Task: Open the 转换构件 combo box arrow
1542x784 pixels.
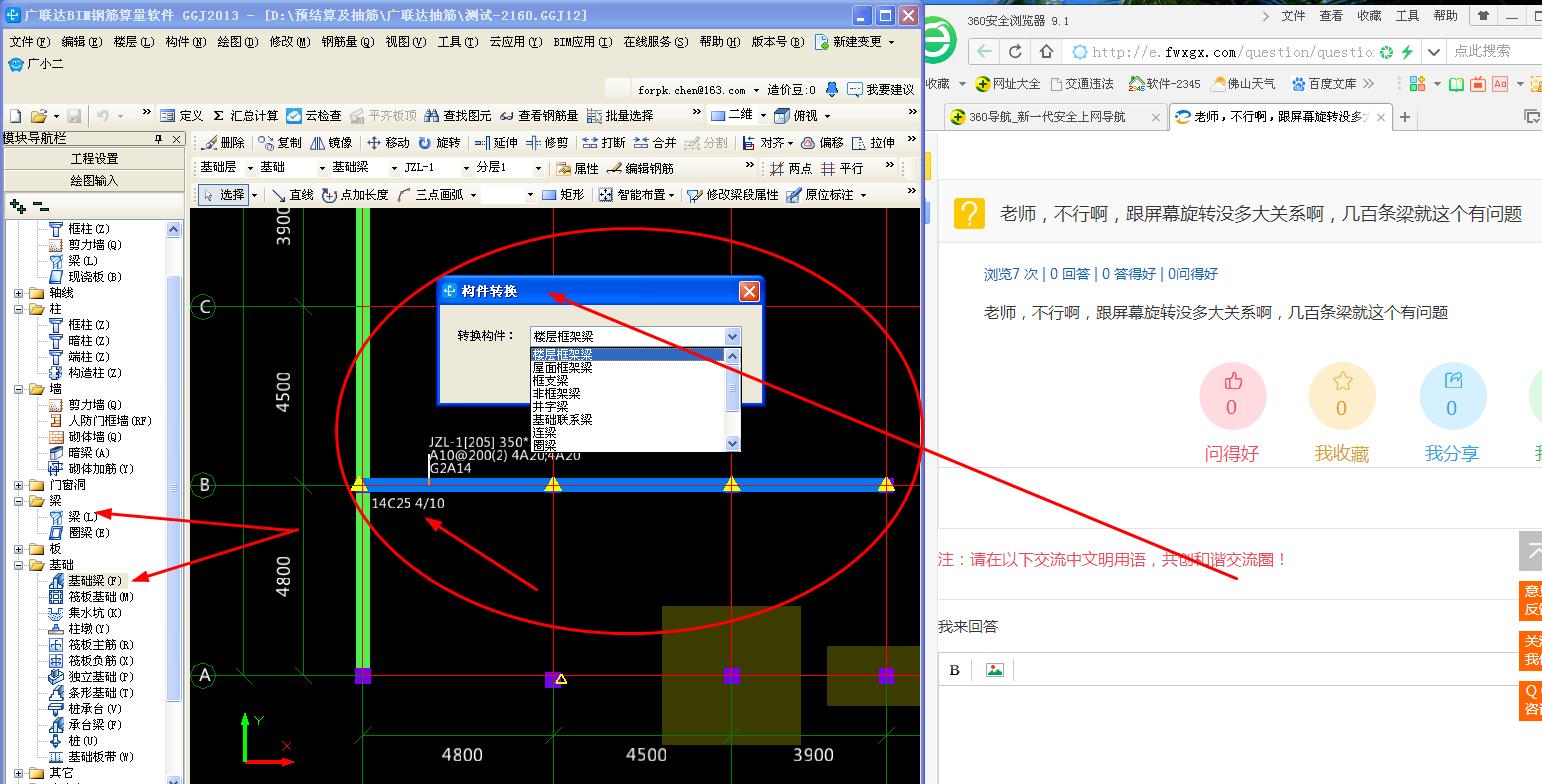Action: point(733,337)
